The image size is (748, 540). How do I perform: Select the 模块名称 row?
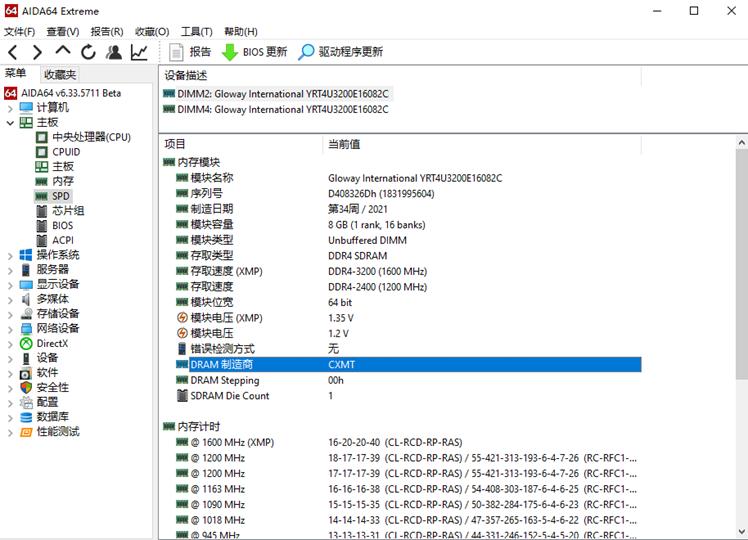tap(408, 178)
